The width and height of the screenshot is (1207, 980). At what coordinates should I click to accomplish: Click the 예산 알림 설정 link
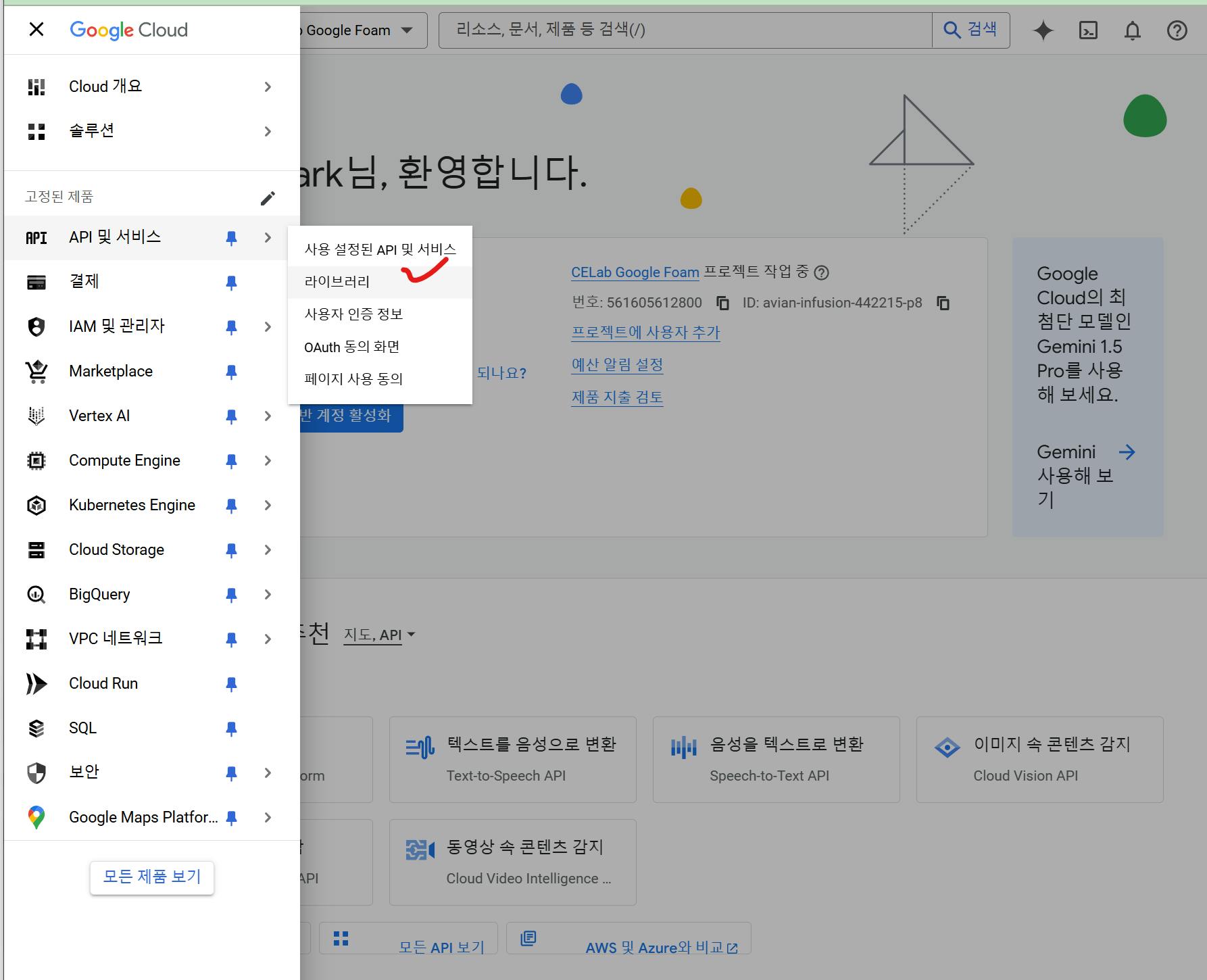coord(617,365)
